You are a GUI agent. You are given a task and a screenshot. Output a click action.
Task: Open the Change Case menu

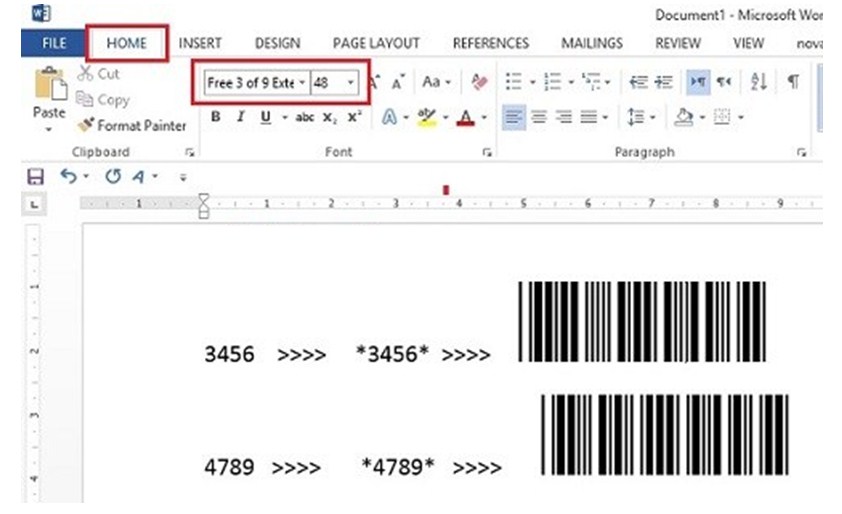tap(436, 82)
